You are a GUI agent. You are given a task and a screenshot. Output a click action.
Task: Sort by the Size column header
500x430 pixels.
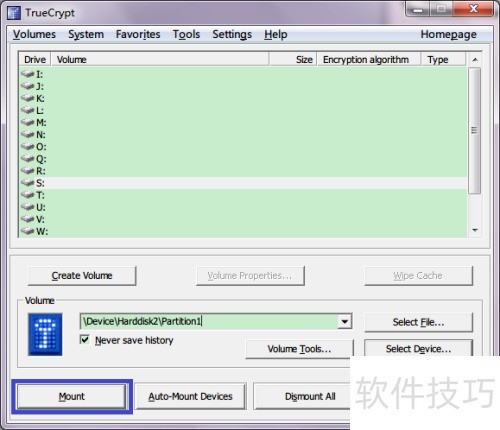(293, 59)
